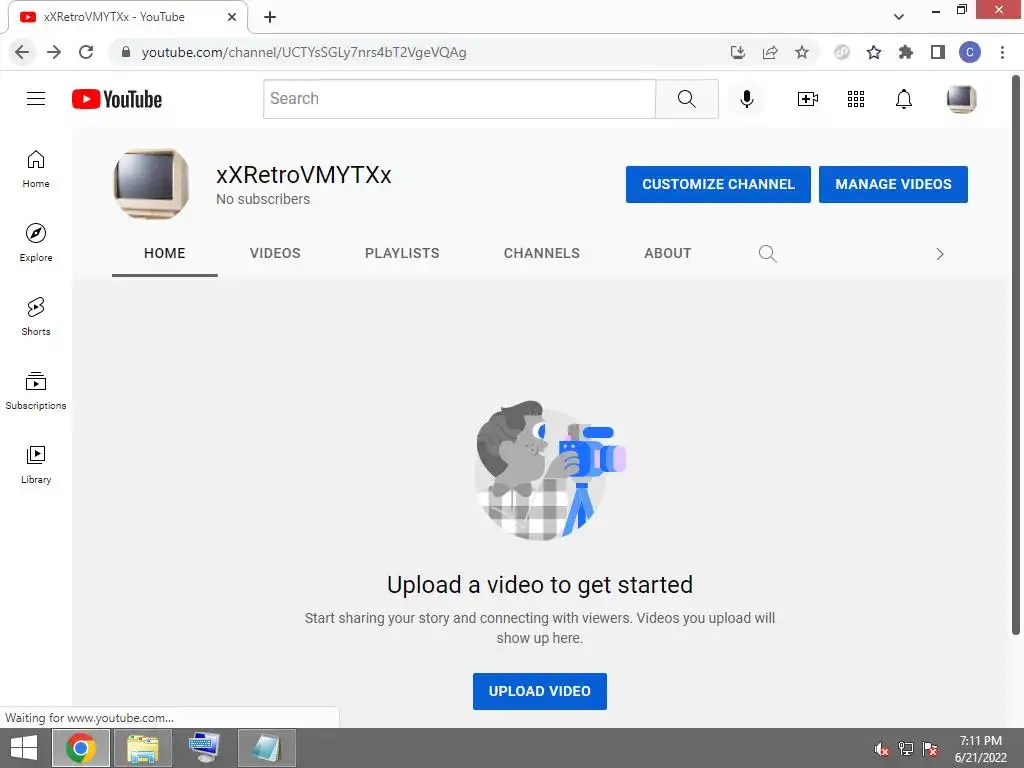Switch to the VIDEOS tab
The image size is (1024, 768).
pyautogui.click(x=275, y=253)
